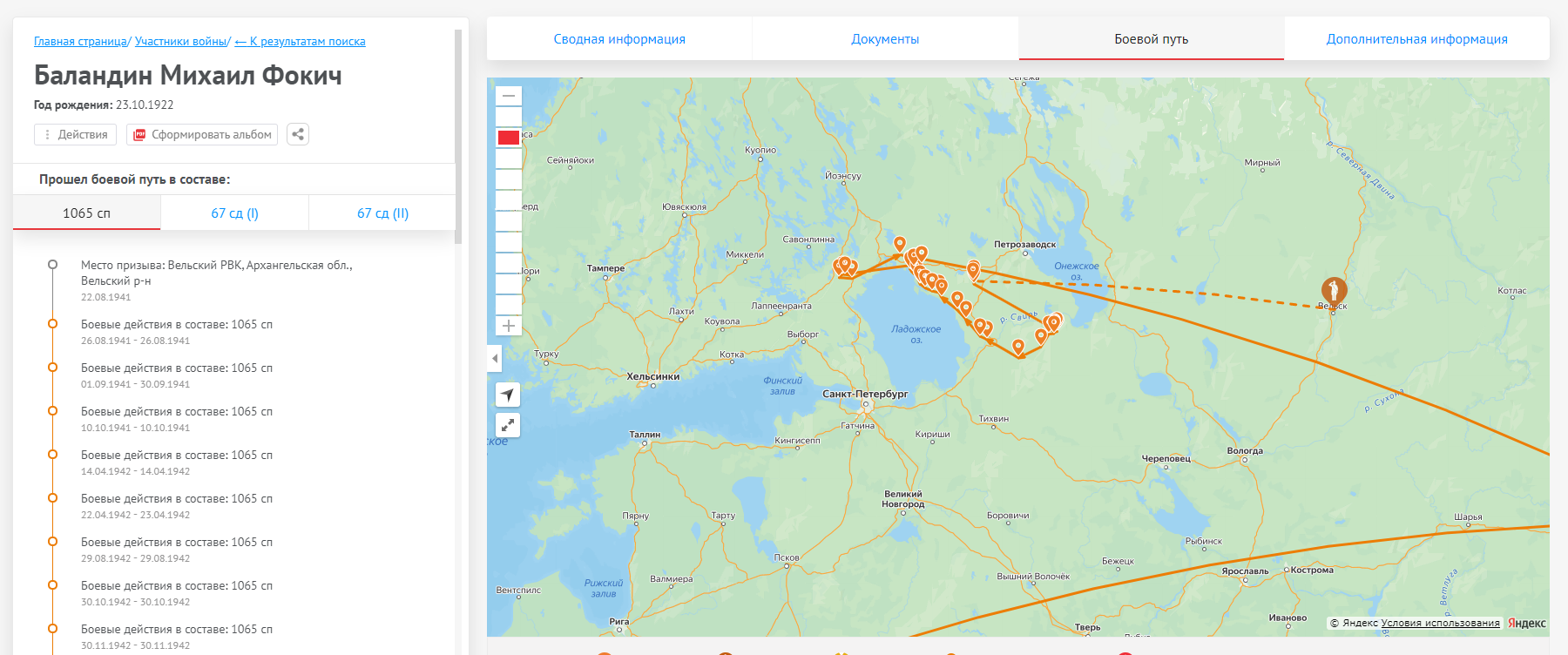This screenshot has width=1568, height=655.
Task: Expand the map to fullscreen
Action: coord(508,425)
